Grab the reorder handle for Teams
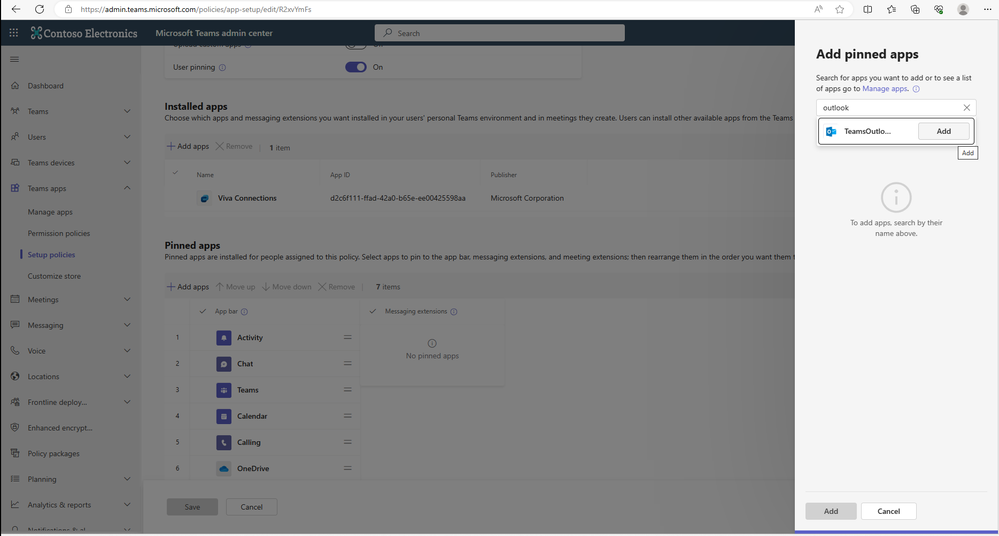The width and height of the screenshot is (999, 536). (x=348, y=389)
